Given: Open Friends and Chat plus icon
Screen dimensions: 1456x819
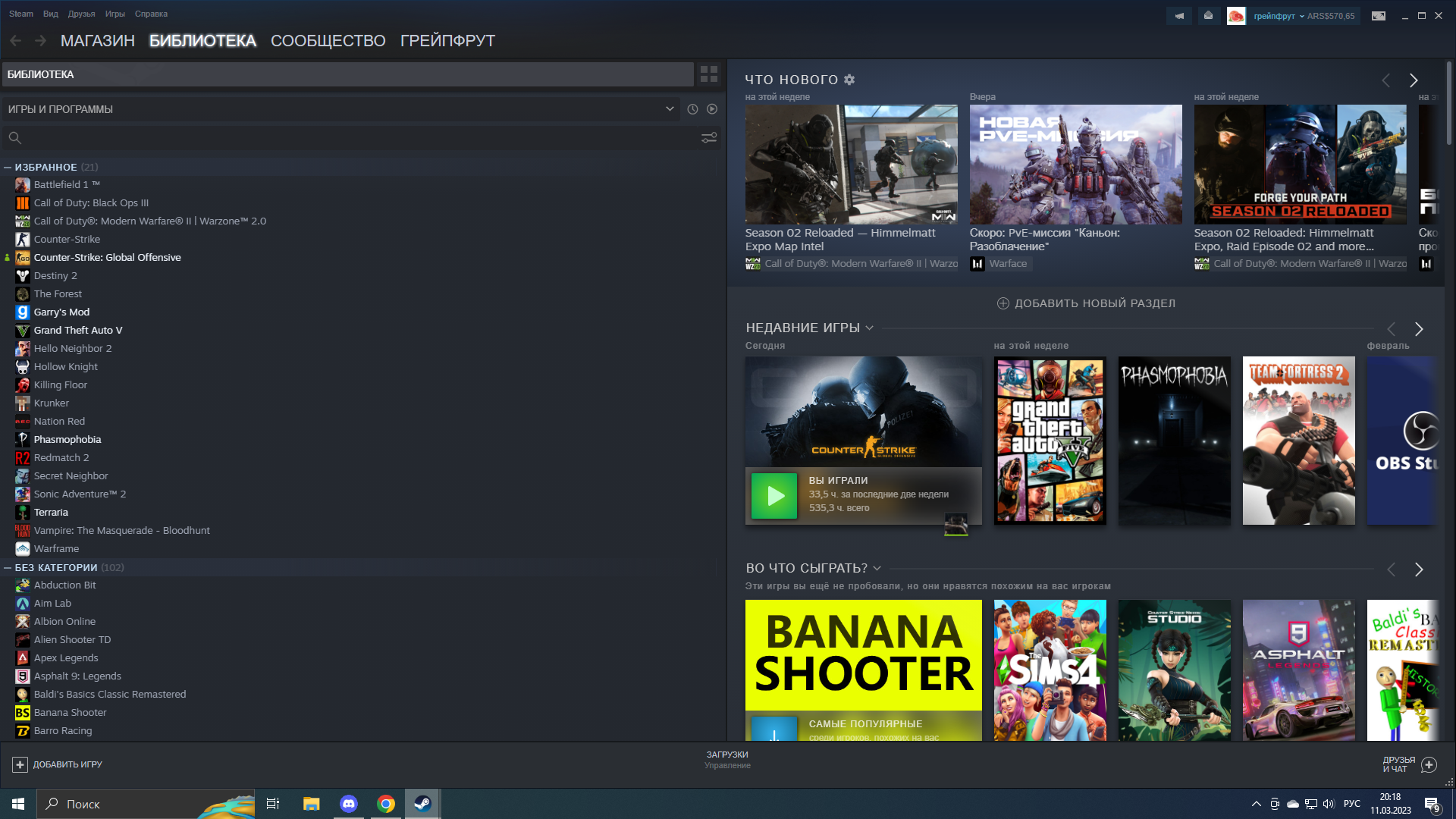Looking at the screenshot, I should pos(1429,764).
